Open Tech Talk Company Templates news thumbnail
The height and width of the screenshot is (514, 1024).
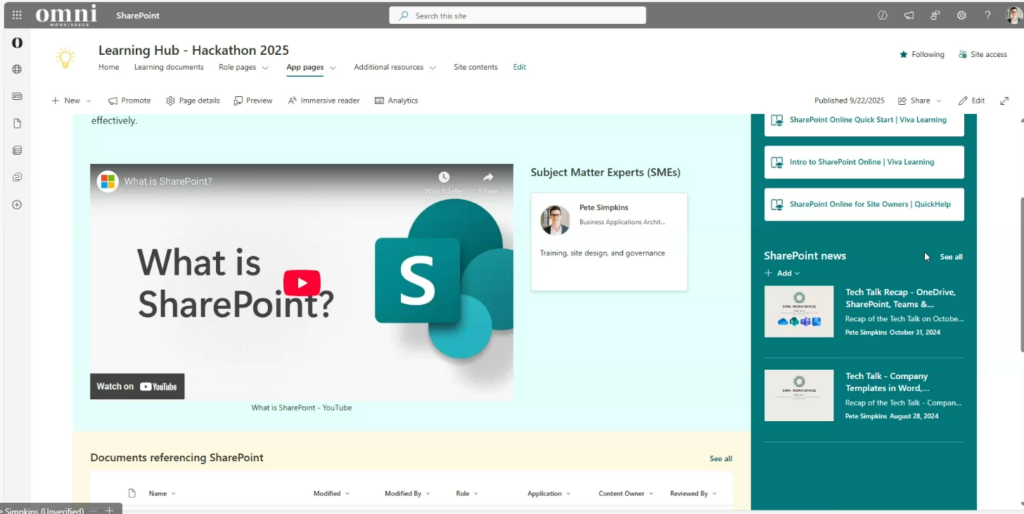coord(799,396)
